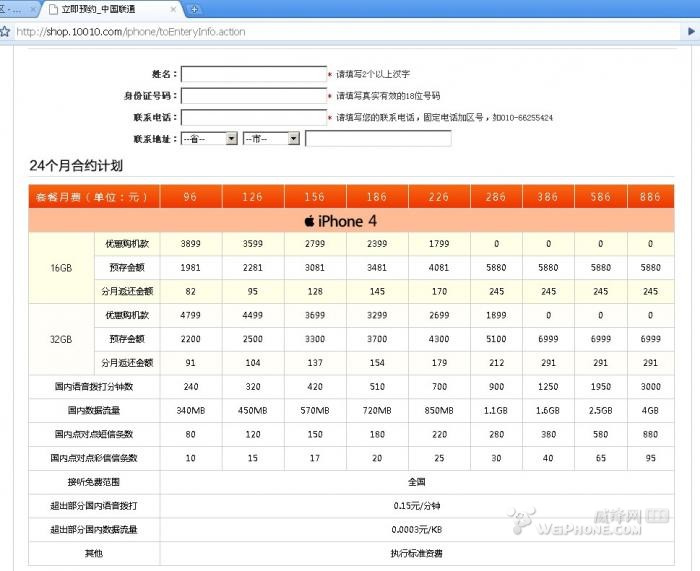This screenshot has height=571, width=700.
Task: Click the 3899 price cell for 16GB
Action: [191, 244]
